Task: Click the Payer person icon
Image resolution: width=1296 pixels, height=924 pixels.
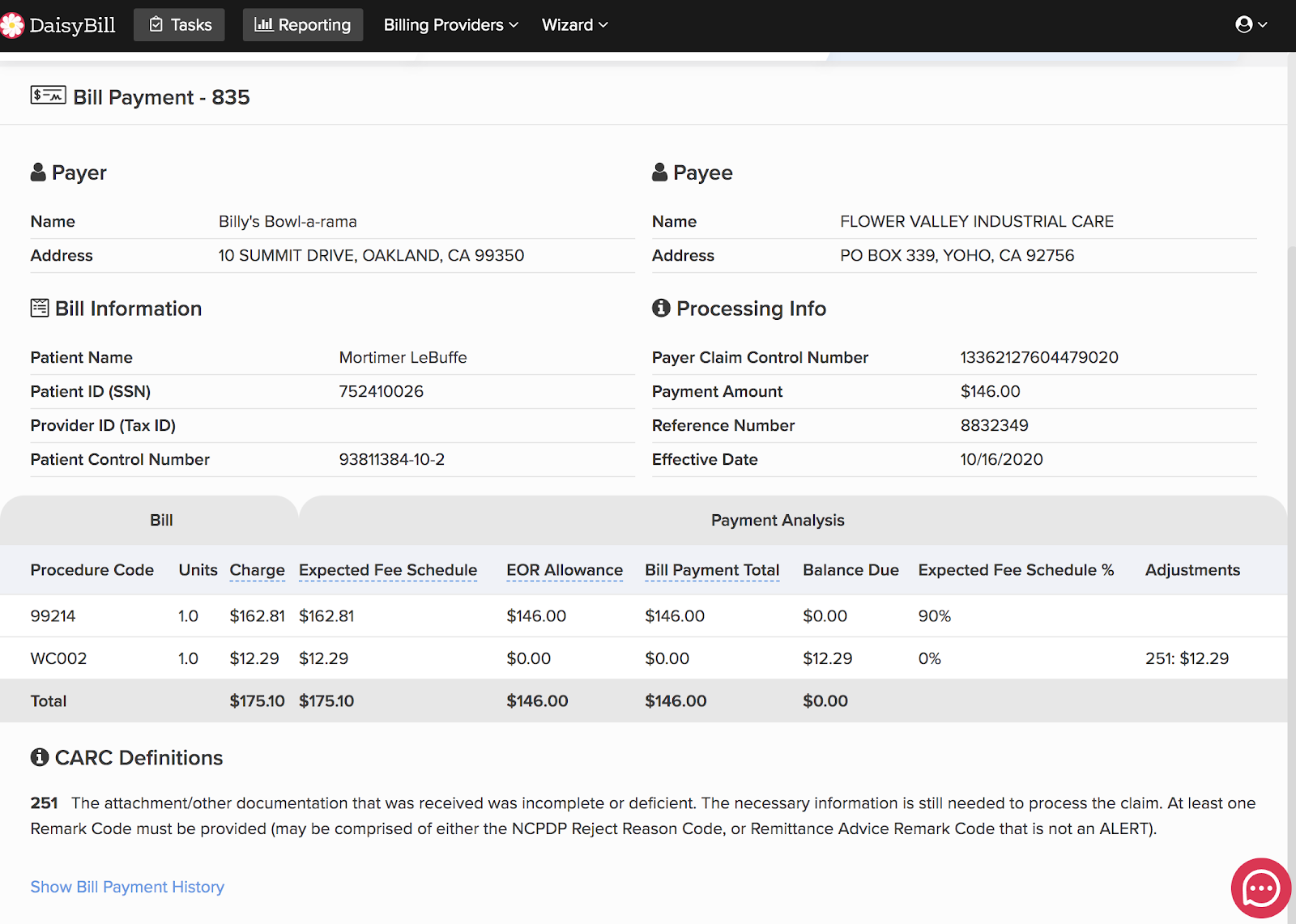Action: (x=38, y=172)
